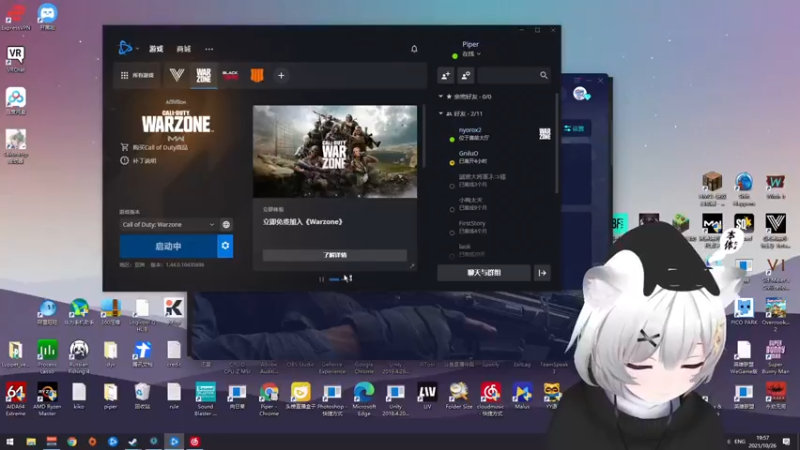
Task: Select the orange Black Ops 4 tab
Action: coord(257,76)
